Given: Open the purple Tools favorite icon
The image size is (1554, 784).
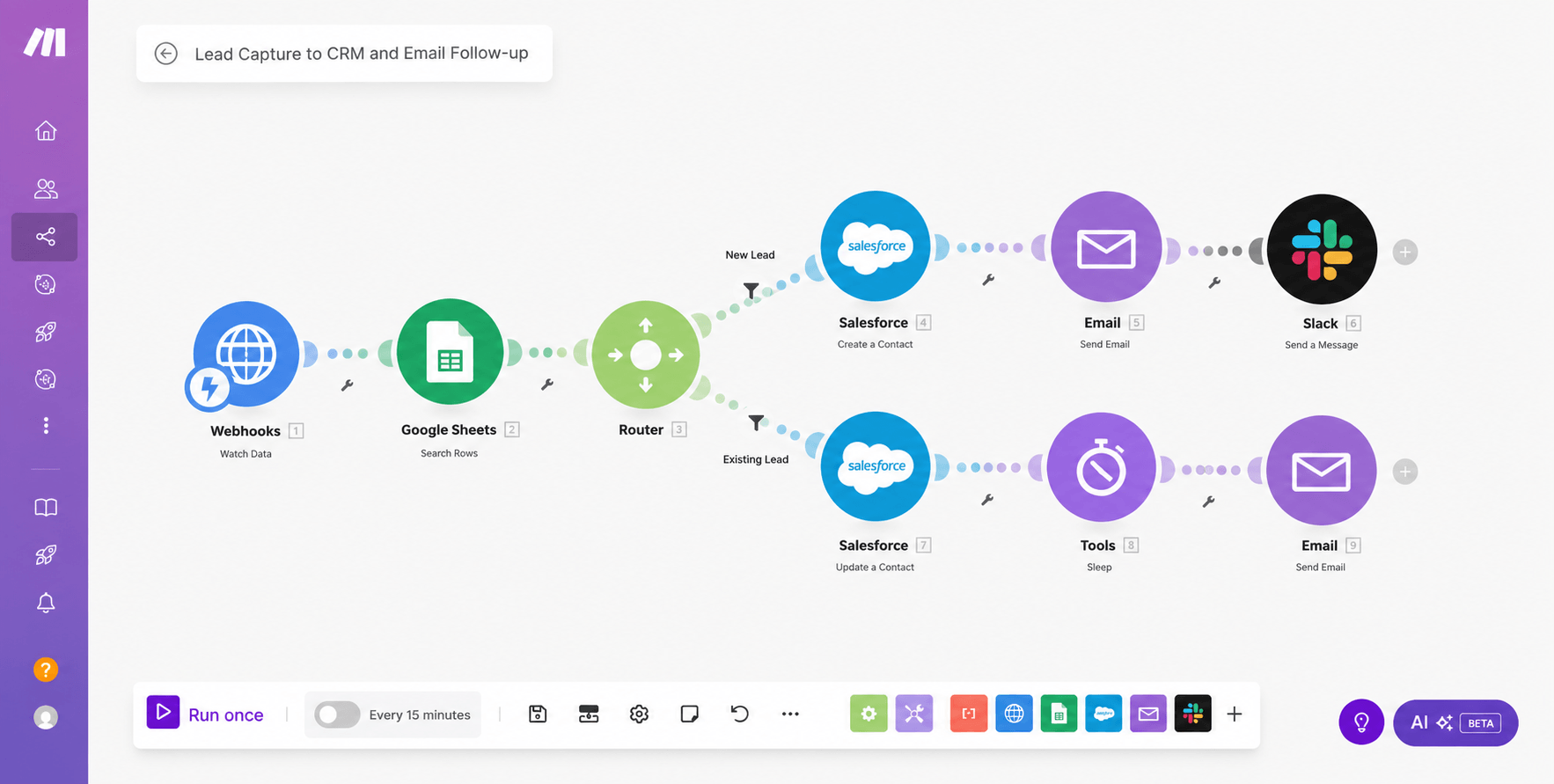Looking at the screenshot, I should [914, 714].
